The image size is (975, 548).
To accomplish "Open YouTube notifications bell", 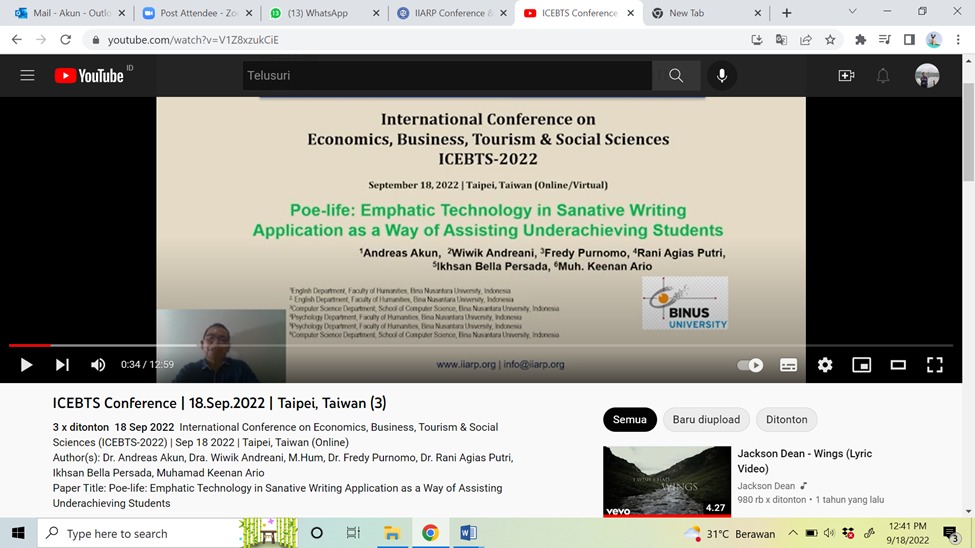I will (x=883, y=76).
